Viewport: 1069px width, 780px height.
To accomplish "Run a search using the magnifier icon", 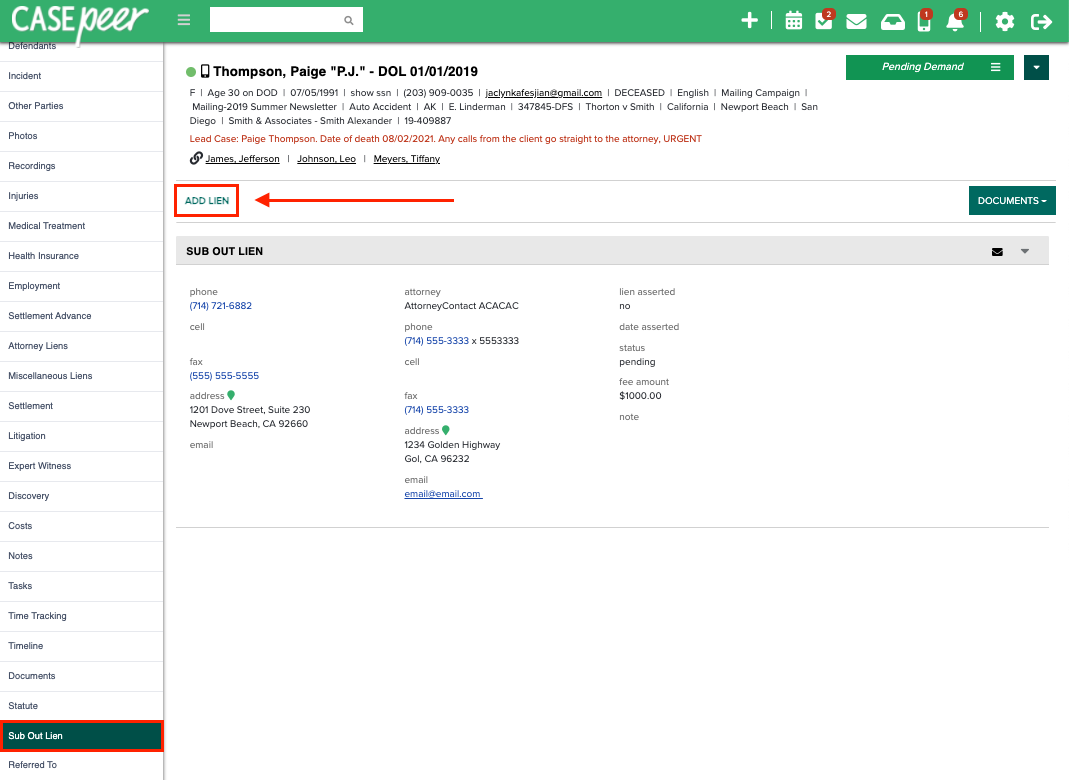I will [x=348, y=19].
